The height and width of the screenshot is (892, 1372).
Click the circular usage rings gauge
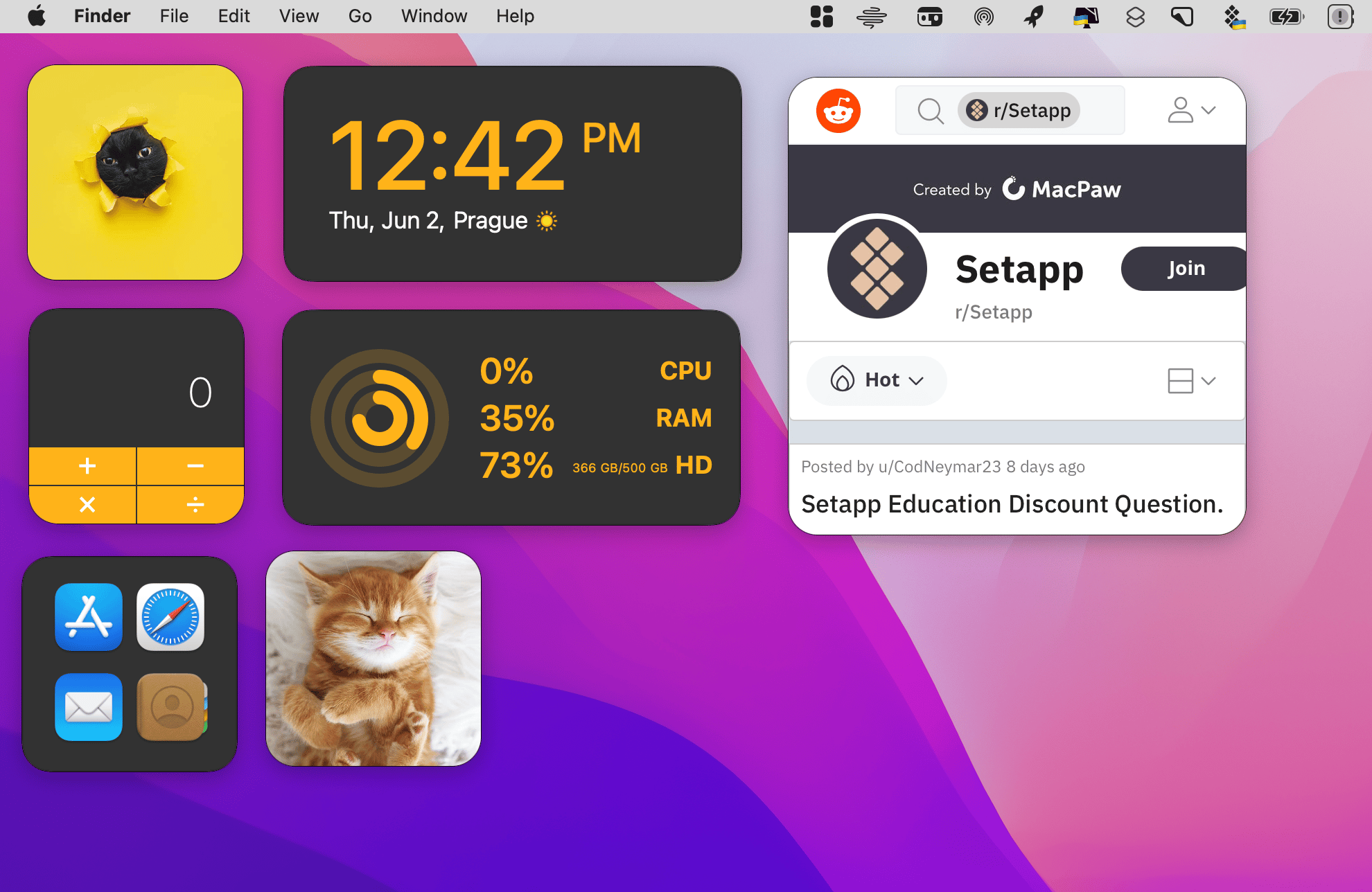pos(380,418)
